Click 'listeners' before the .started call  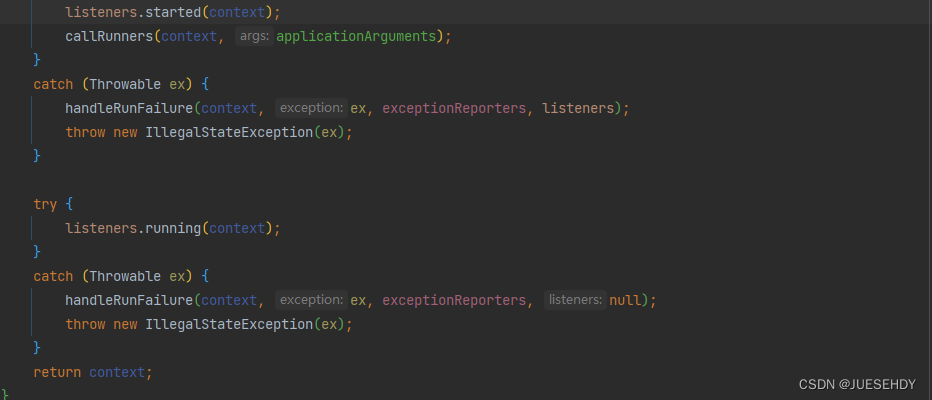point(101,11)
